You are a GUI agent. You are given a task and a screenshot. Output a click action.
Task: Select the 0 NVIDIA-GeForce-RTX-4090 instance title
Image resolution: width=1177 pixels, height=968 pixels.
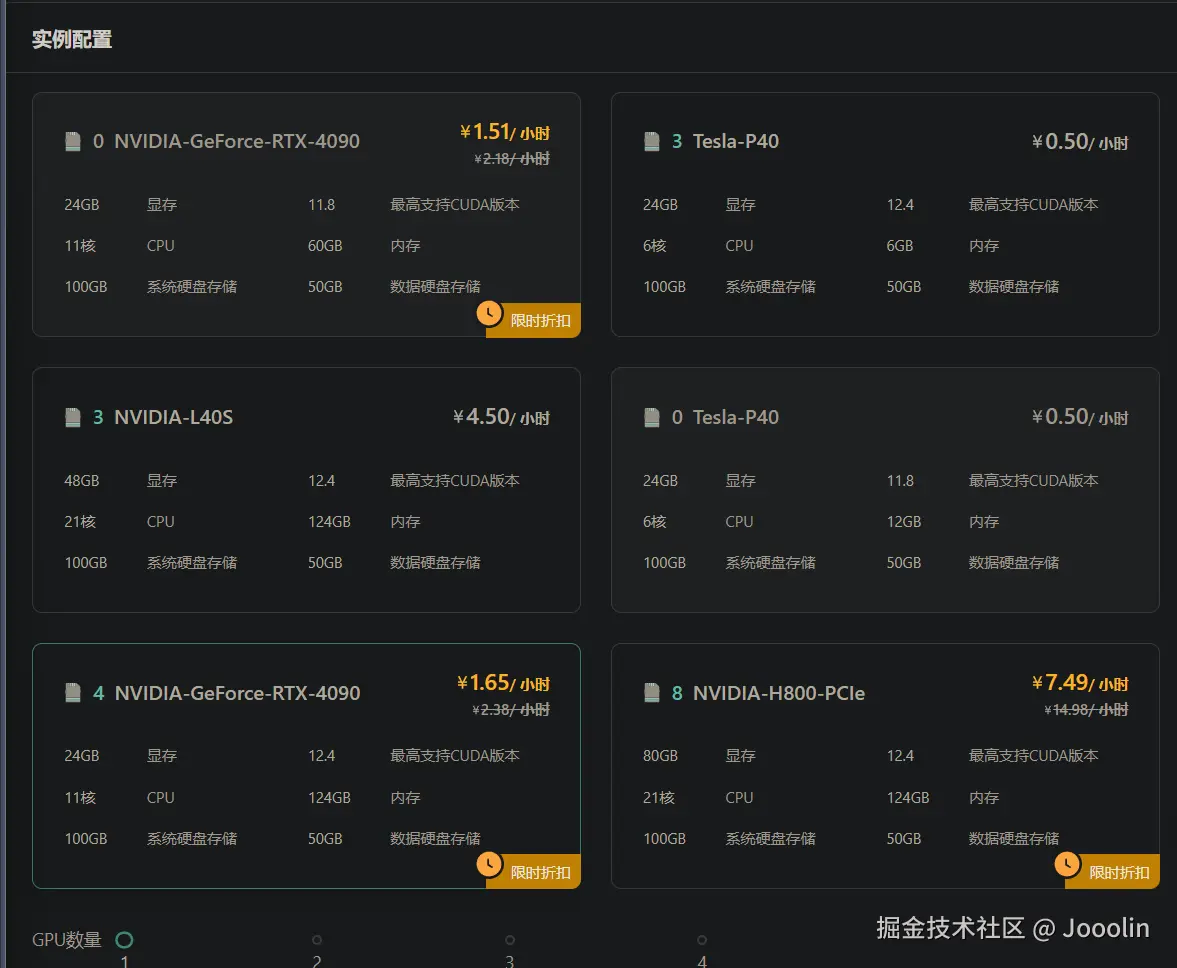click(226, 141)
